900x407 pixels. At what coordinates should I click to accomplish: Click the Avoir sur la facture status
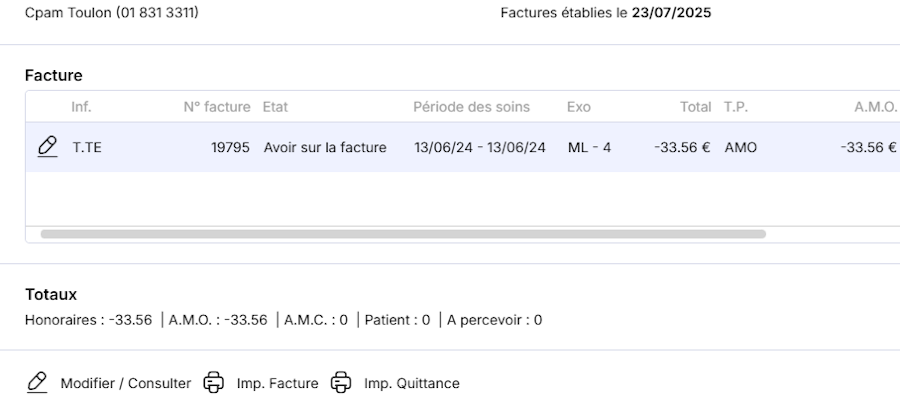325,148
